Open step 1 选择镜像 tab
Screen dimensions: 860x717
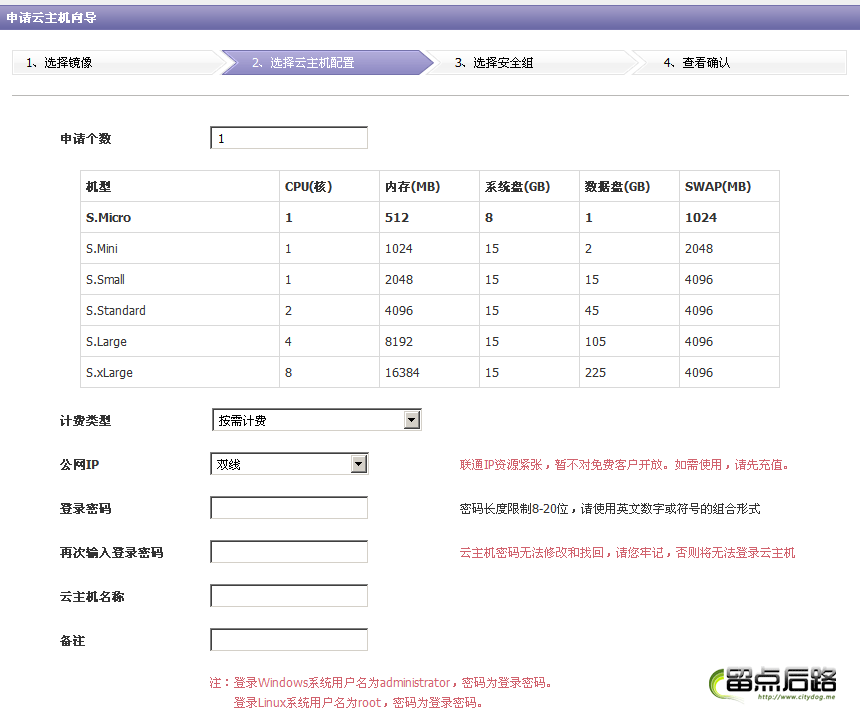[116, 63]
